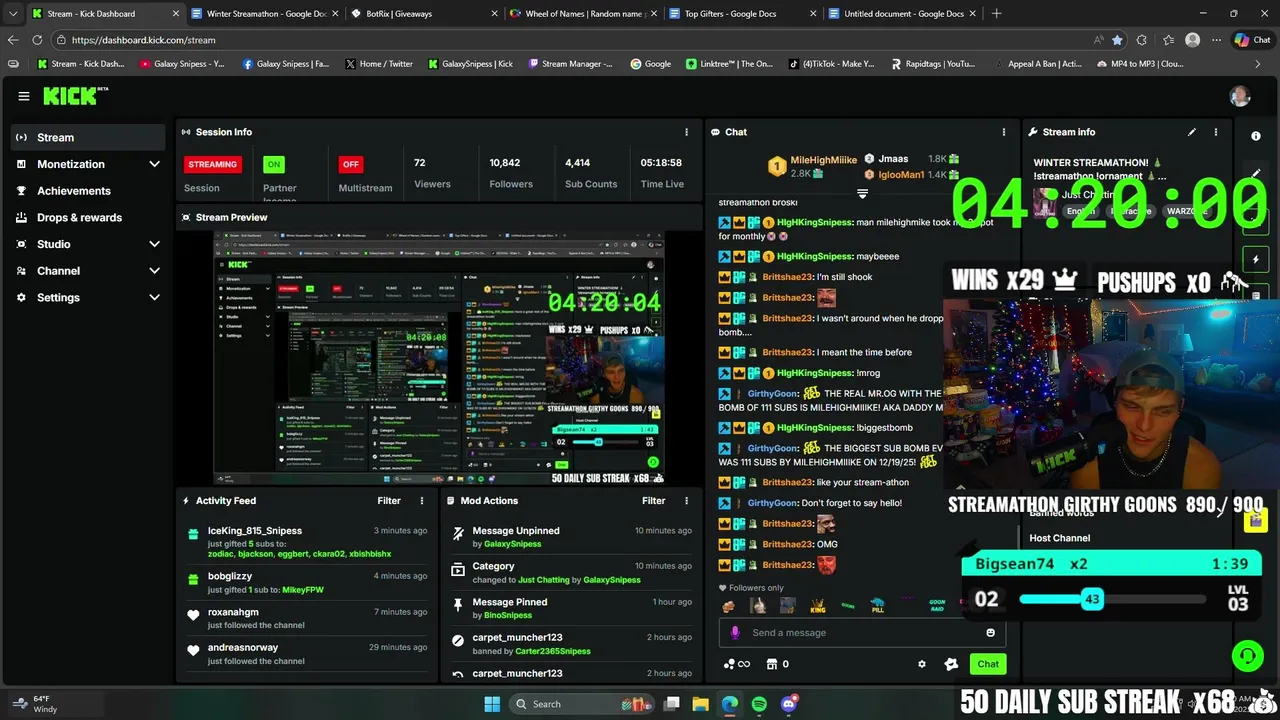This screenshot has height=720, width=1280.
Task: Switch to BotRix Giveaways tab
Action: click(424, 14)
